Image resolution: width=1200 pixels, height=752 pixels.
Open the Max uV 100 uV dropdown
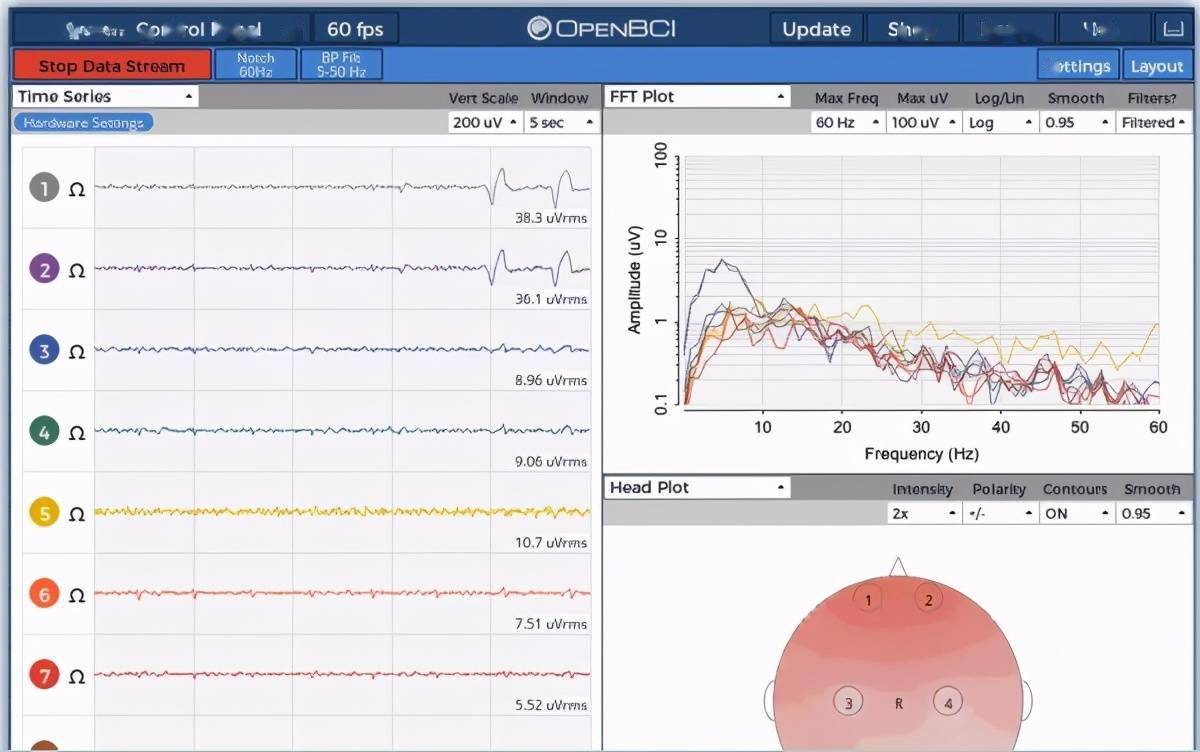(x=923, y=123)
